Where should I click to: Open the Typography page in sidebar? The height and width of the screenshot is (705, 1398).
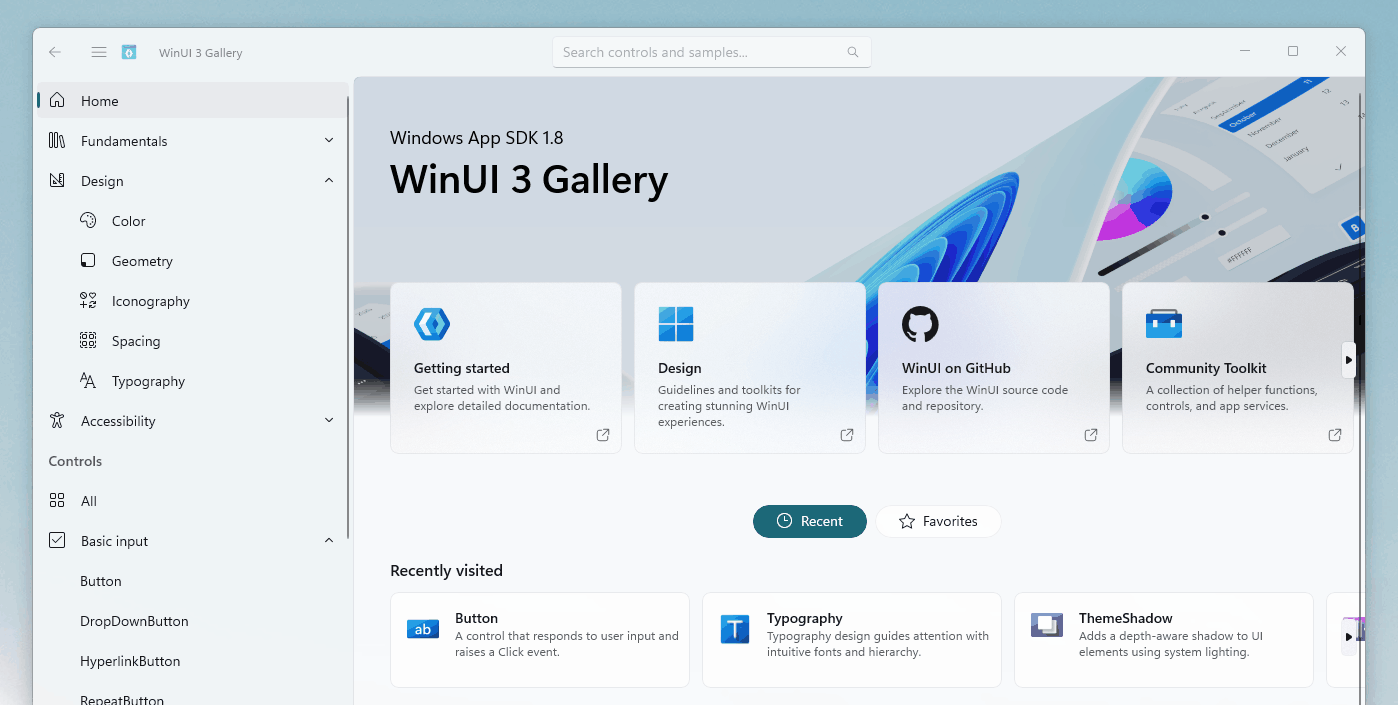(x=193, y=381)
